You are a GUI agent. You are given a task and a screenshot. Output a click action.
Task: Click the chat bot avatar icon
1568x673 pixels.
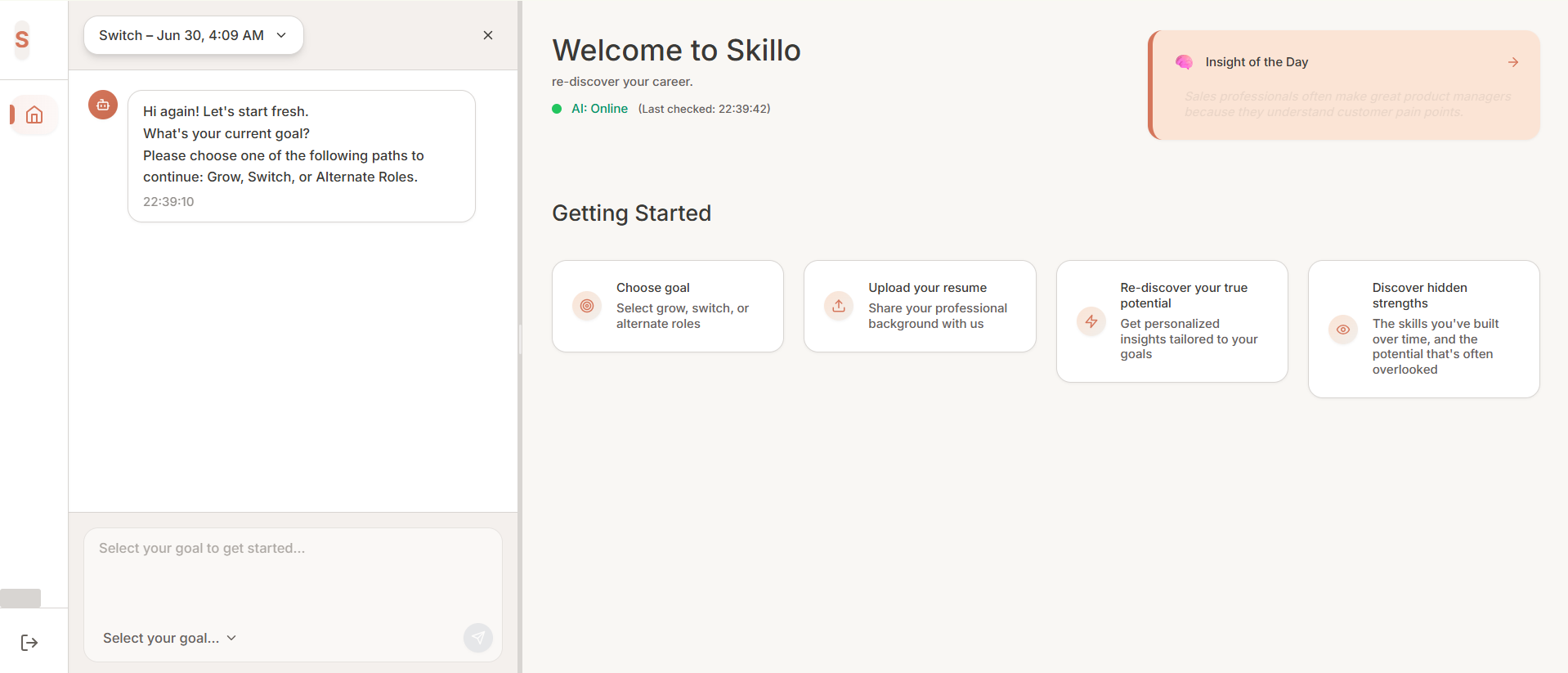103,105
